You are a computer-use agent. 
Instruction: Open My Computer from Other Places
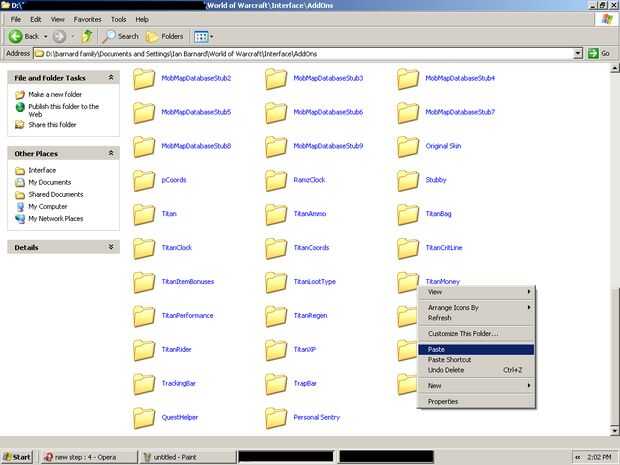(x=47, y=206)
